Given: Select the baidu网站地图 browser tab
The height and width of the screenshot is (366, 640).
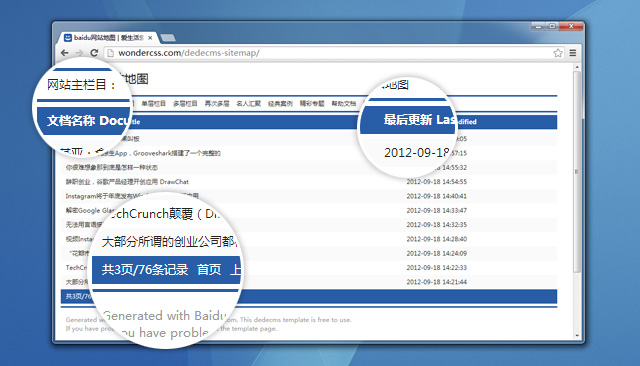Looking at the screenshot, I should (109, 38).
